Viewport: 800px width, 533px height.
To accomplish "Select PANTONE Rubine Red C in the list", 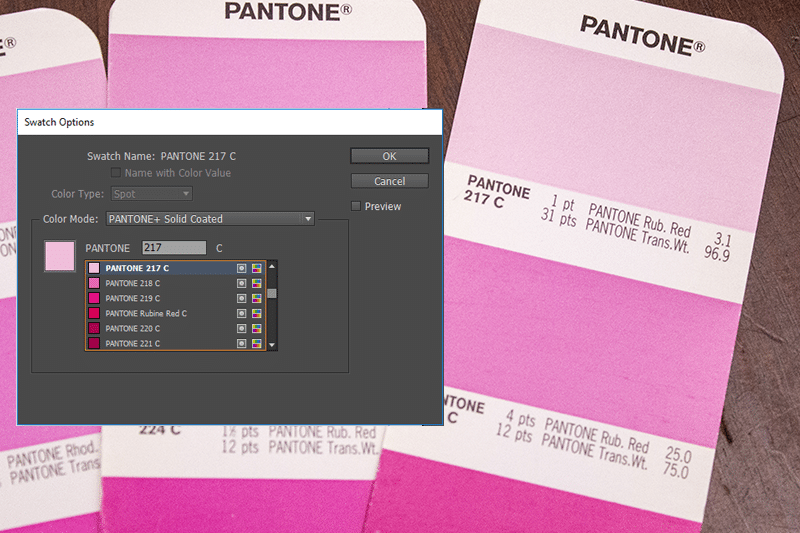I will point(175,313).
